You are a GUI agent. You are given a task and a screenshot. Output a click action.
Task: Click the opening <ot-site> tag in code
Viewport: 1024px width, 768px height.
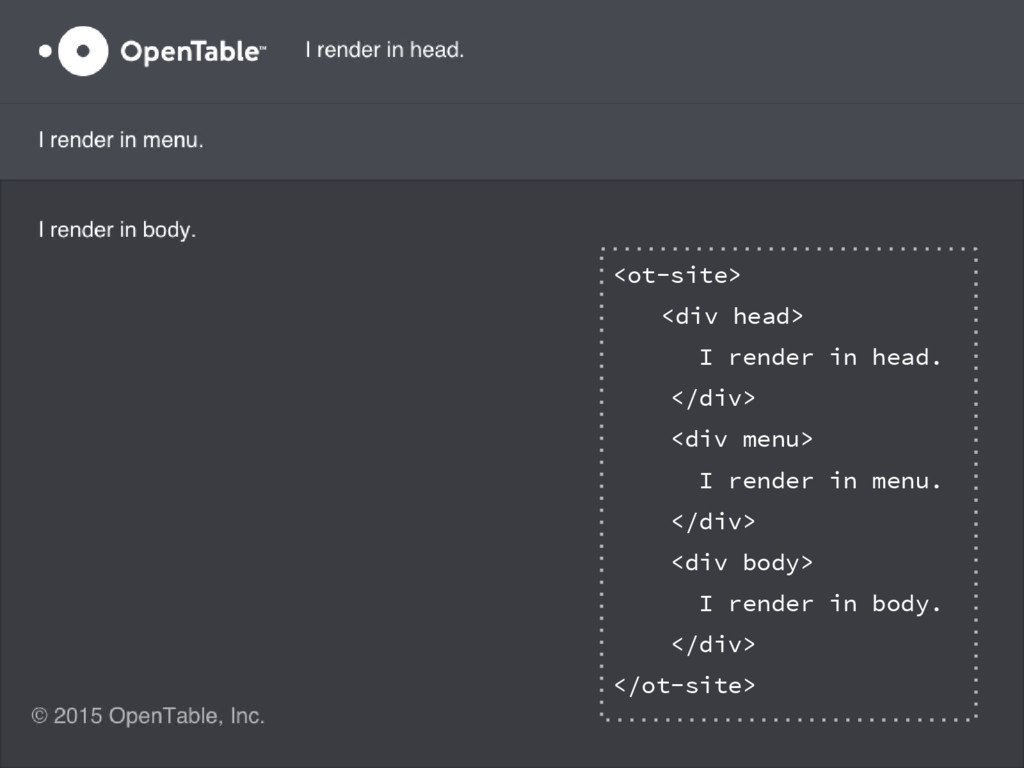click(677, 276)
